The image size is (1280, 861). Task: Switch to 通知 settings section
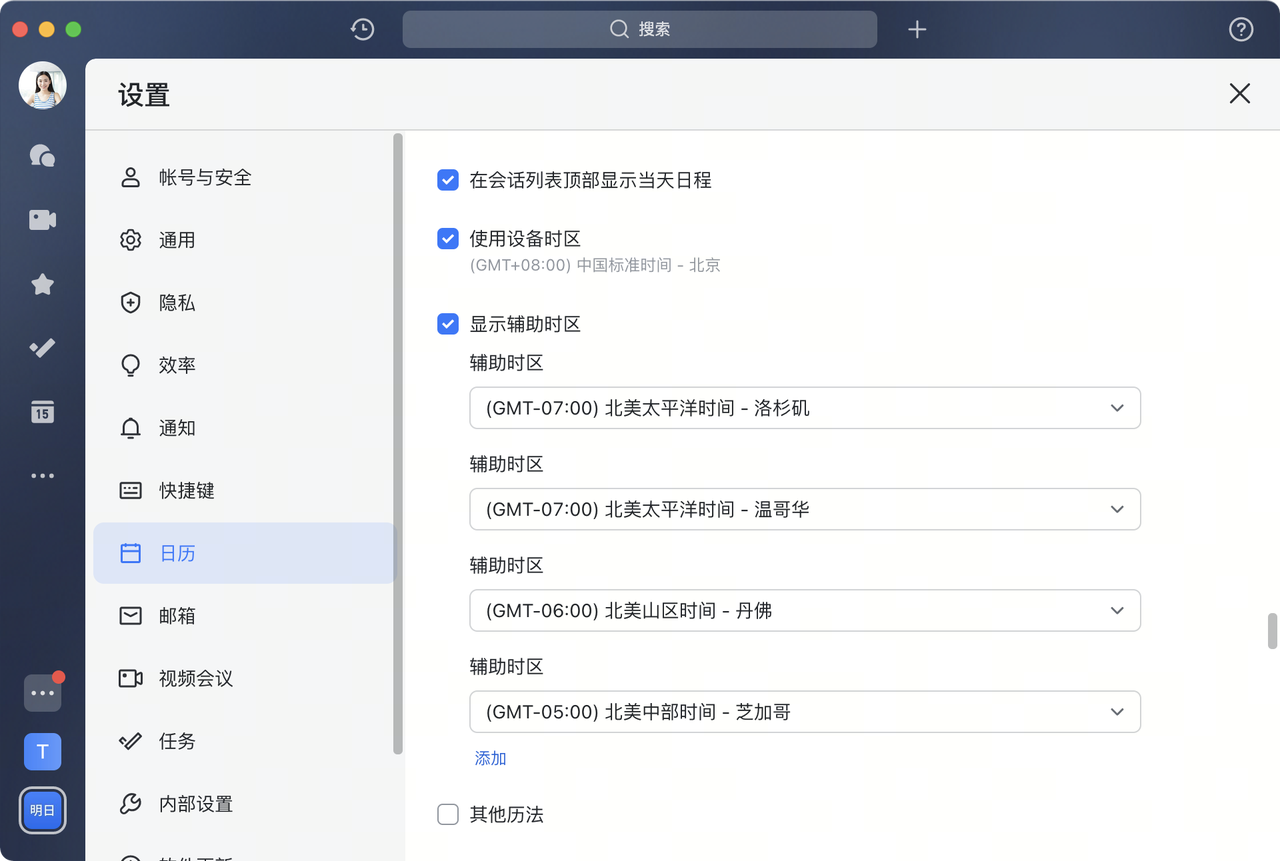click(x=177, y=428)
